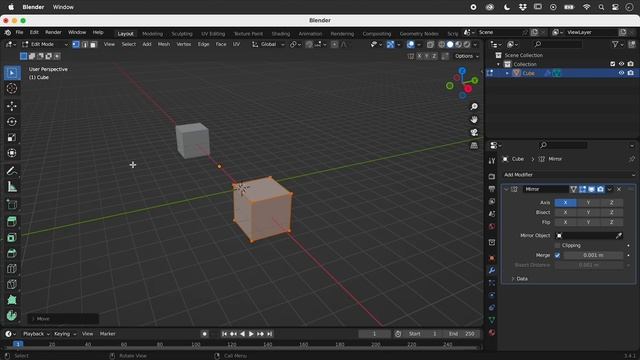
Task: Select the Poly Build tool
Action: coord(12,300)
